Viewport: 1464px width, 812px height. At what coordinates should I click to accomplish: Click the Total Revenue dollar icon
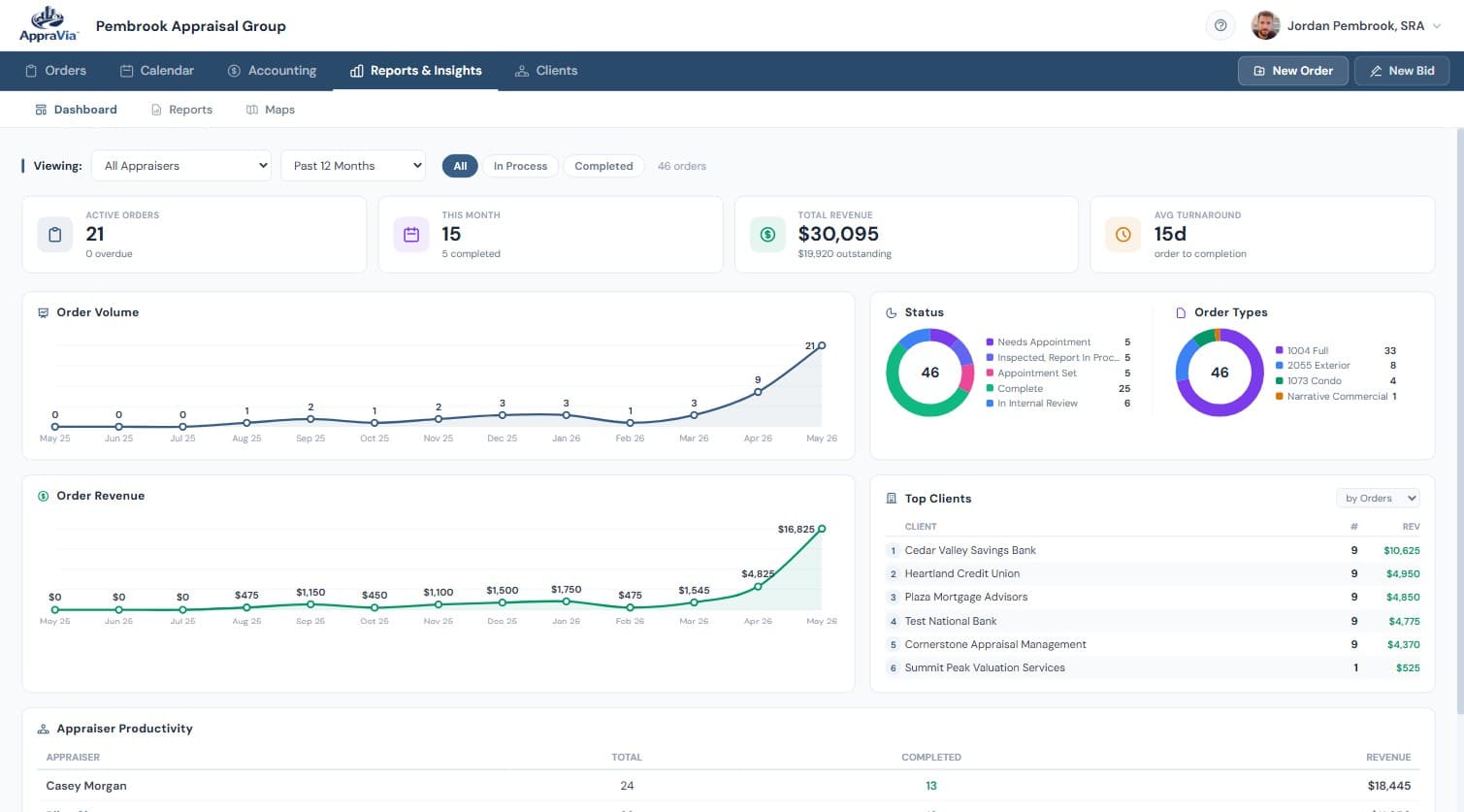click(x=767, y=234)
